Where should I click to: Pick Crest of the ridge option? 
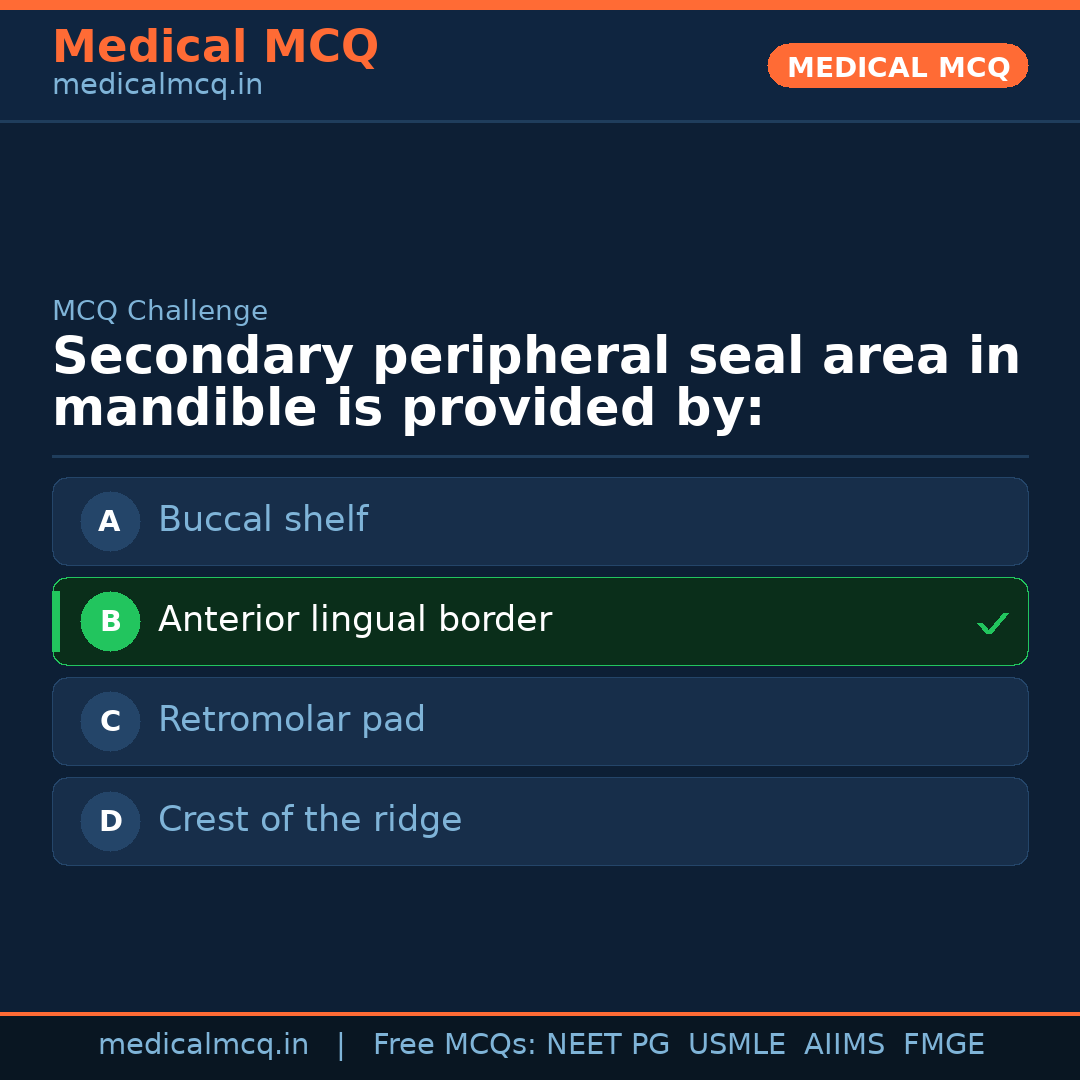[x=540, y=821]
